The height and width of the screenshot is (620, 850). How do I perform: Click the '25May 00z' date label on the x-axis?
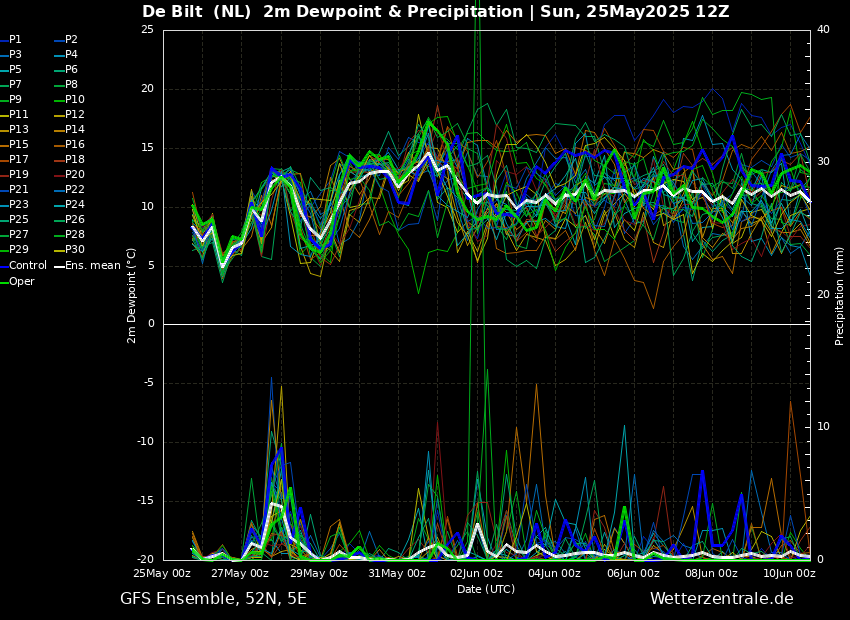[x=162, y=574]
